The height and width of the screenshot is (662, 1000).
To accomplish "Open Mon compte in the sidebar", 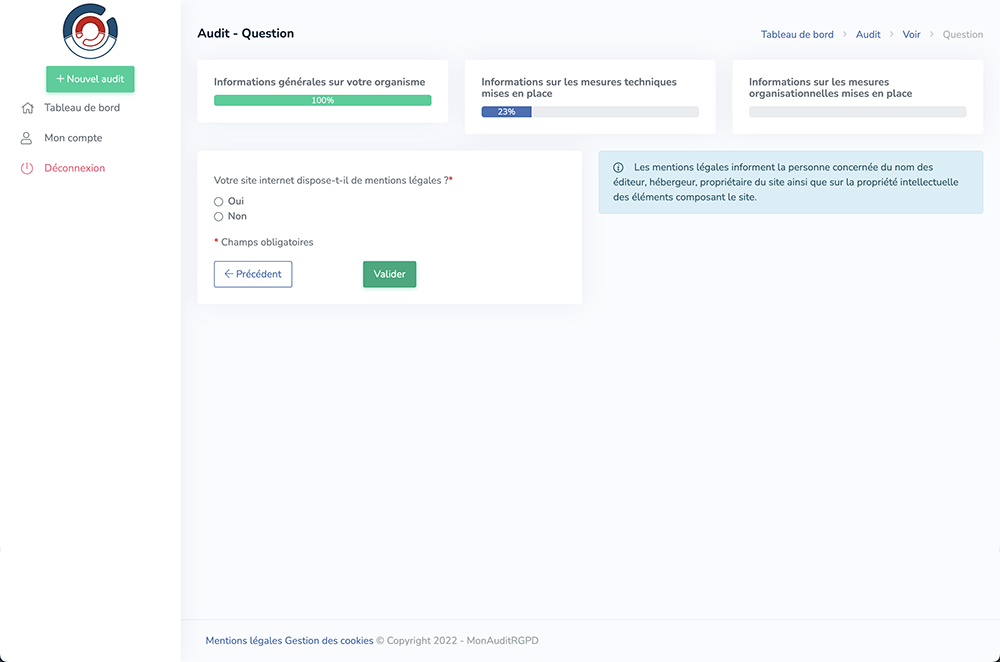I will 73,138.
